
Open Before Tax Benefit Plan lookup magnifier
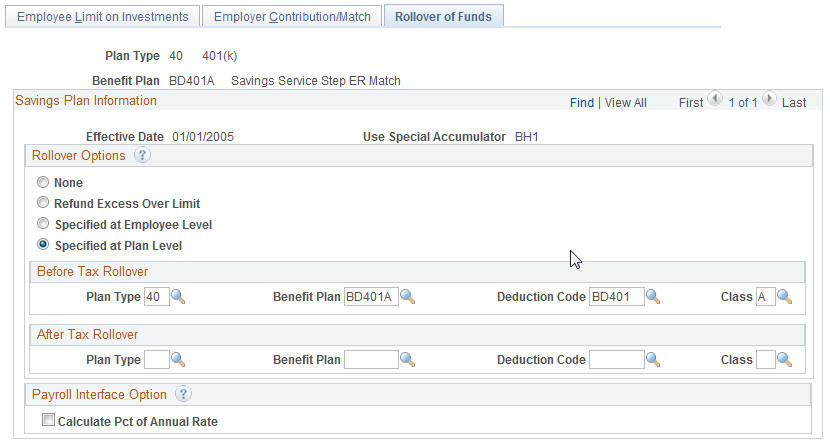[407, 297]
